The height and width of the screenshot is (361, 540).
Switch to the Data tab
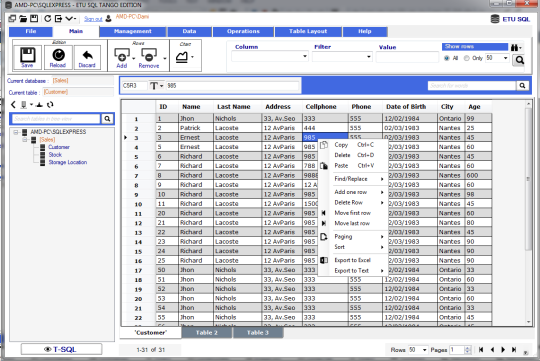tap(189, 31)
